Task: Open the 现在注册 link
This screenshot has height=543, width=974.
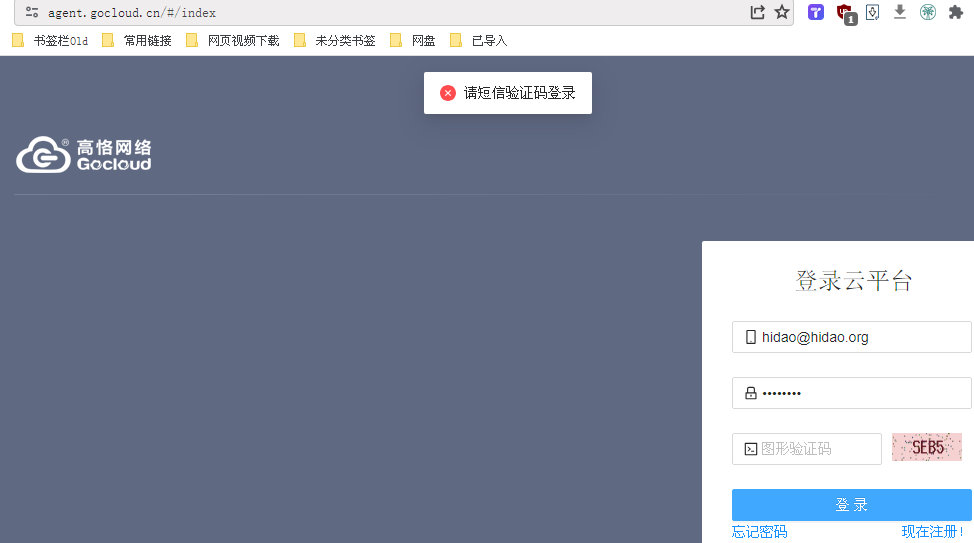Action: pos(932,532)
